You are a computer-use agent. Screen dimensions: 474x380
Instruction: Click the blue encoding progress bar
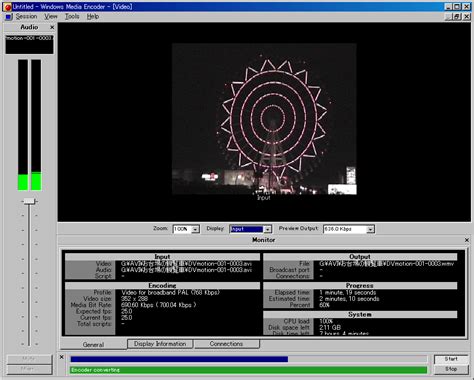(x=248, y=359)
